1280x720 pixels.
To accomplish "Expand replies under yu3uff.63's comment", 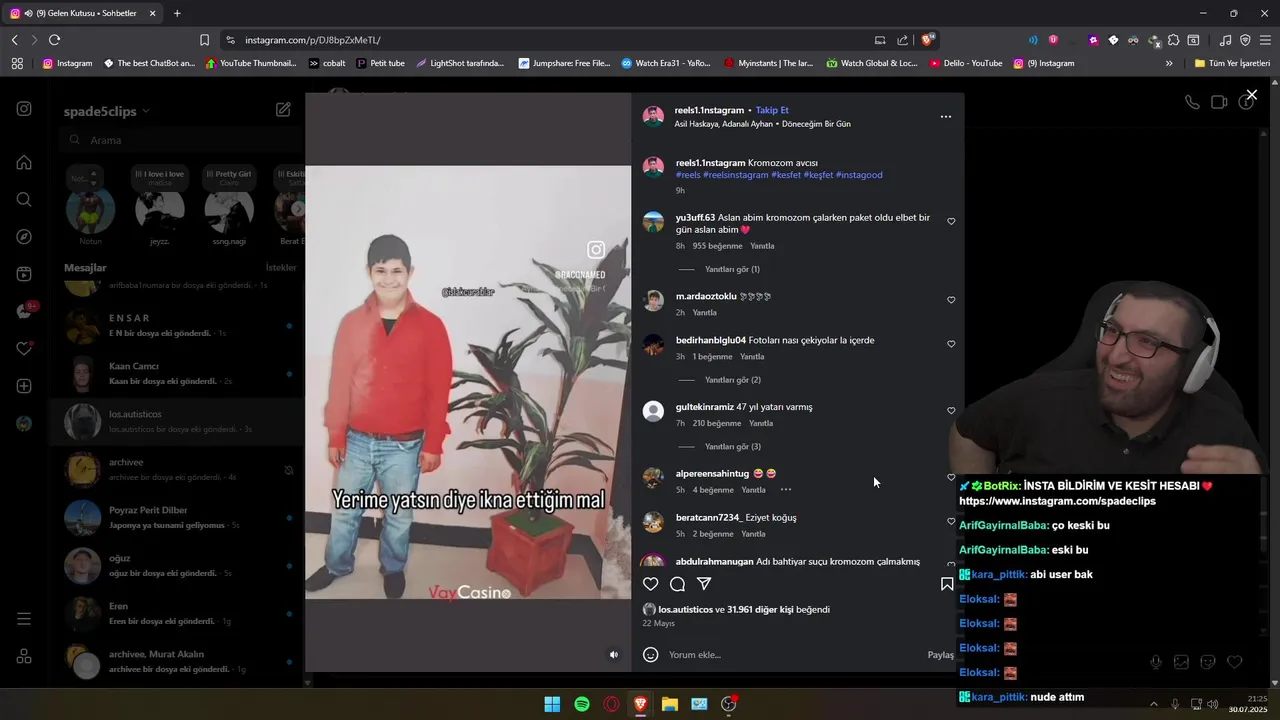I will point(732,269).
